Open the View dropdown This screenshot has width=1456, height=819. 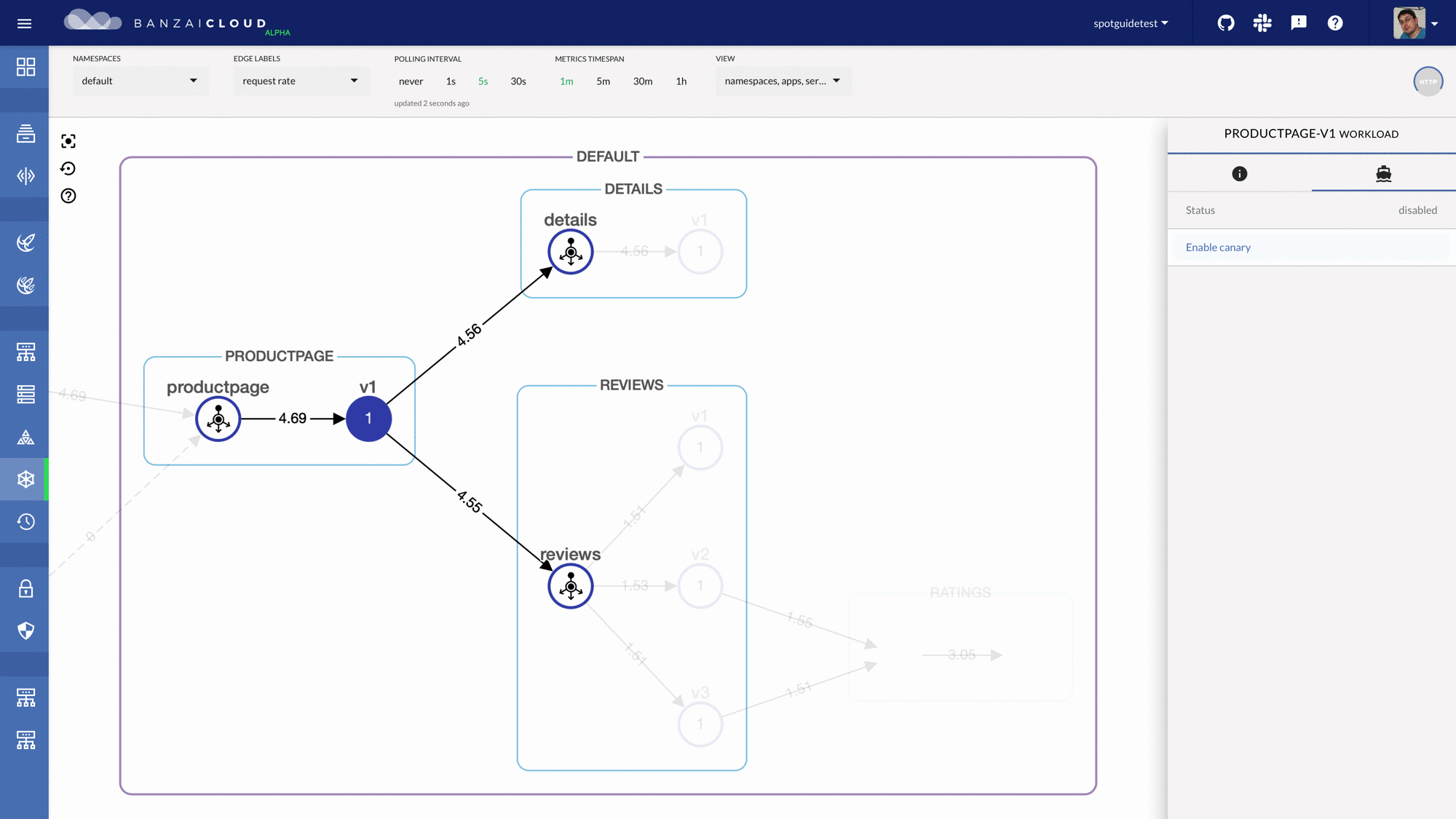pos(783,81)
